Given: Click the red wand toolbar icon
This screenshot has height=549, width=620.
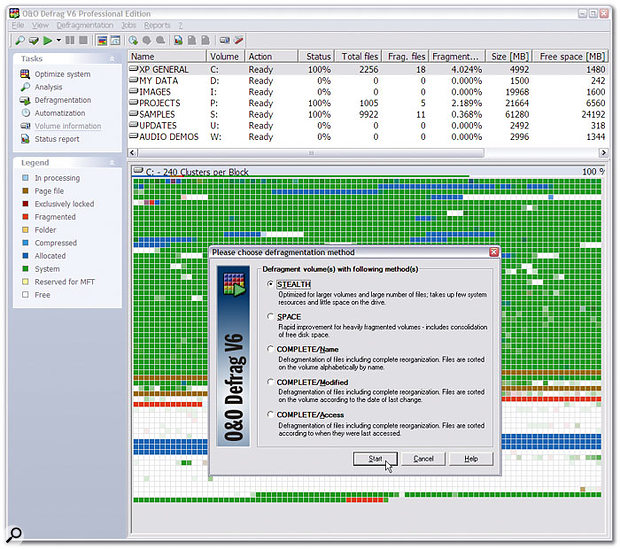Looking at the screenshot, I should 238,40.
